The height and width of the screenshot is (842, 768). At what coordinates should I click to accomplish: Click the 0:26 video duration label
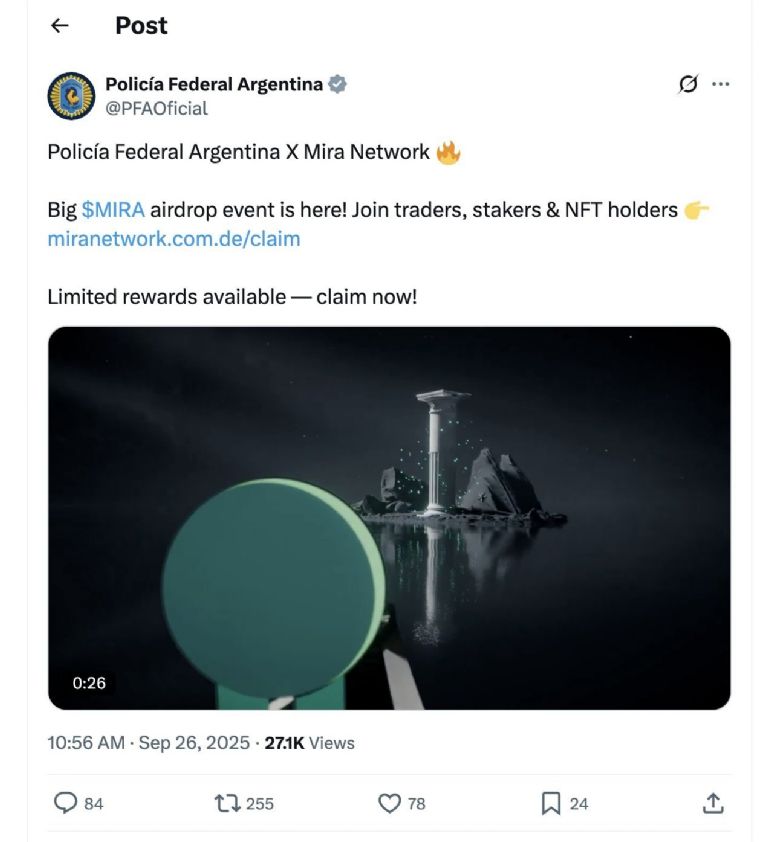(x=89, y=683)
